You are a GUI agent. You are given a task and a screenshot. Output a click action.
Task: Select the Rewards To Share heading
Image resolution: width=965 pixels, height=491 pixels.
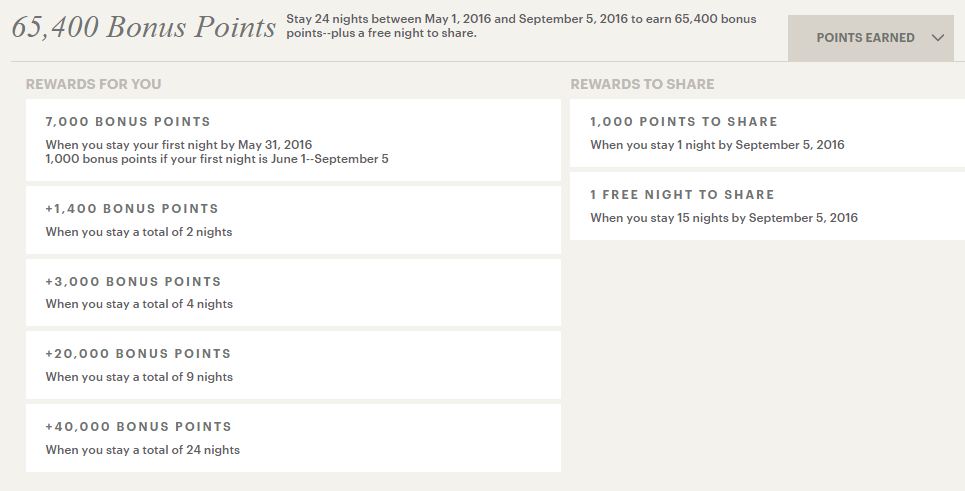pos(642,84)
